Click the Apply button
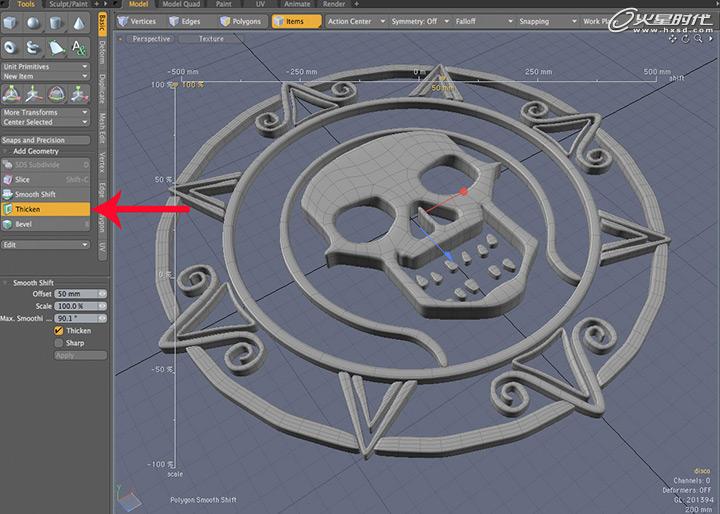 tap(80, 356)
